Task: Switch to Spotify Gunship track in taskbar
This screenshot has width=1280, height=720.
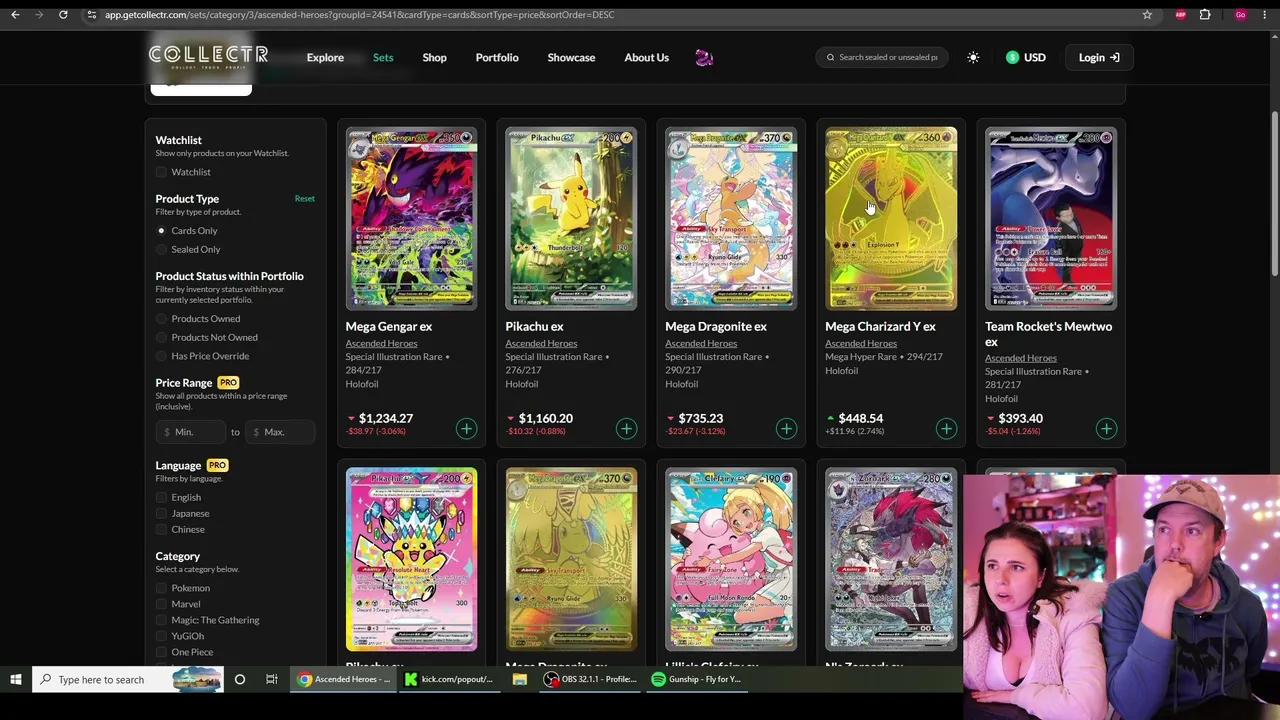Action: (x=695, y=680)
